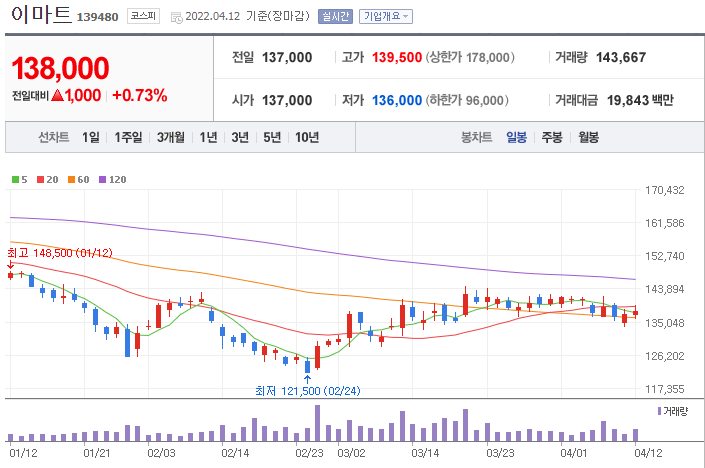This screenshot has height=468, width=705.
Task: Click the orange 60-day moving average swatch
Action: tap(71, 180)
